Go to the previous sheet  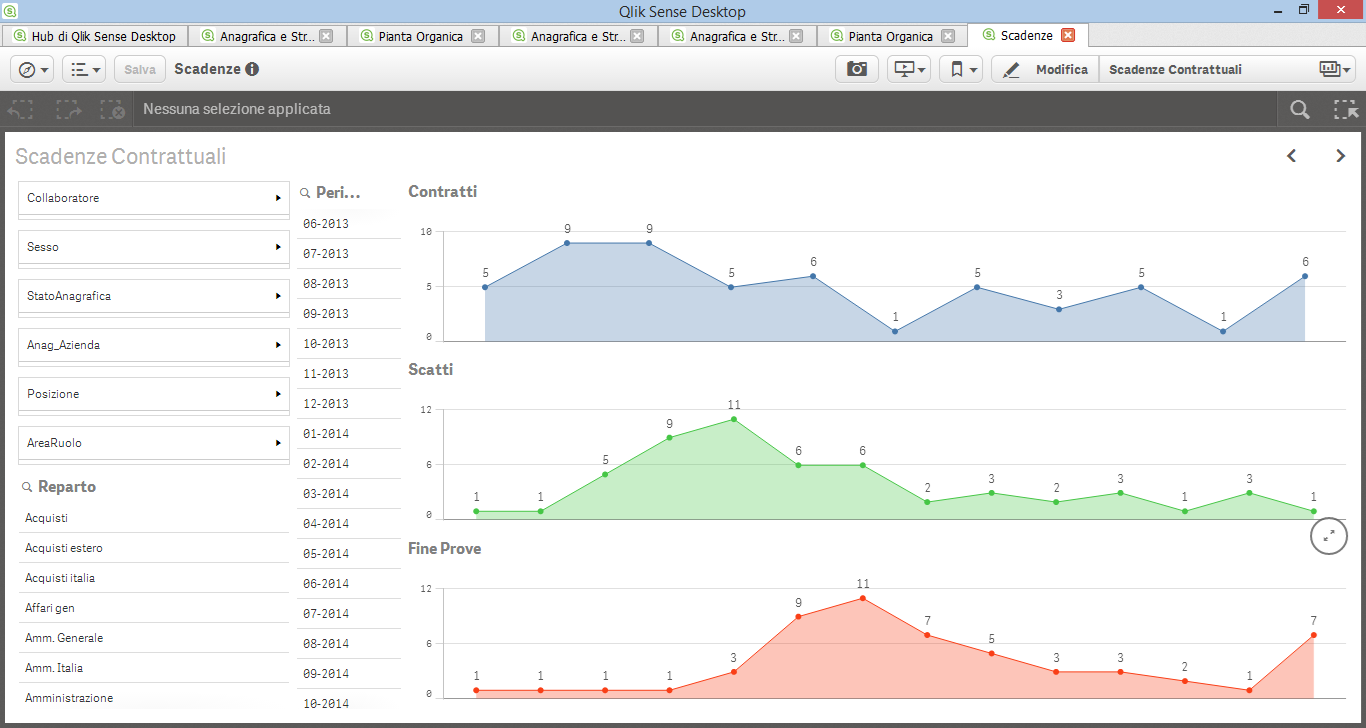coord(1291,156)
